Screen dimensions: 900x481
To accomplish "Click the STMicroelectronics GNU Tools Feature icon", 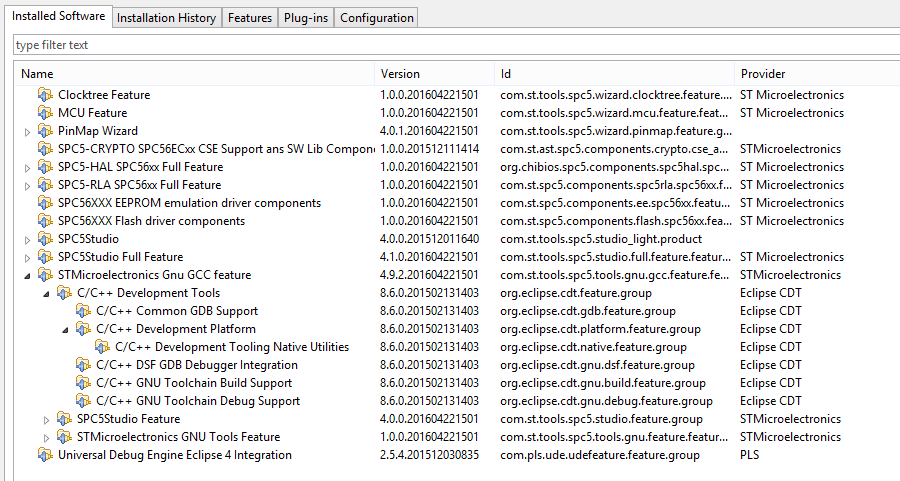I will click(x=64, y=437).
